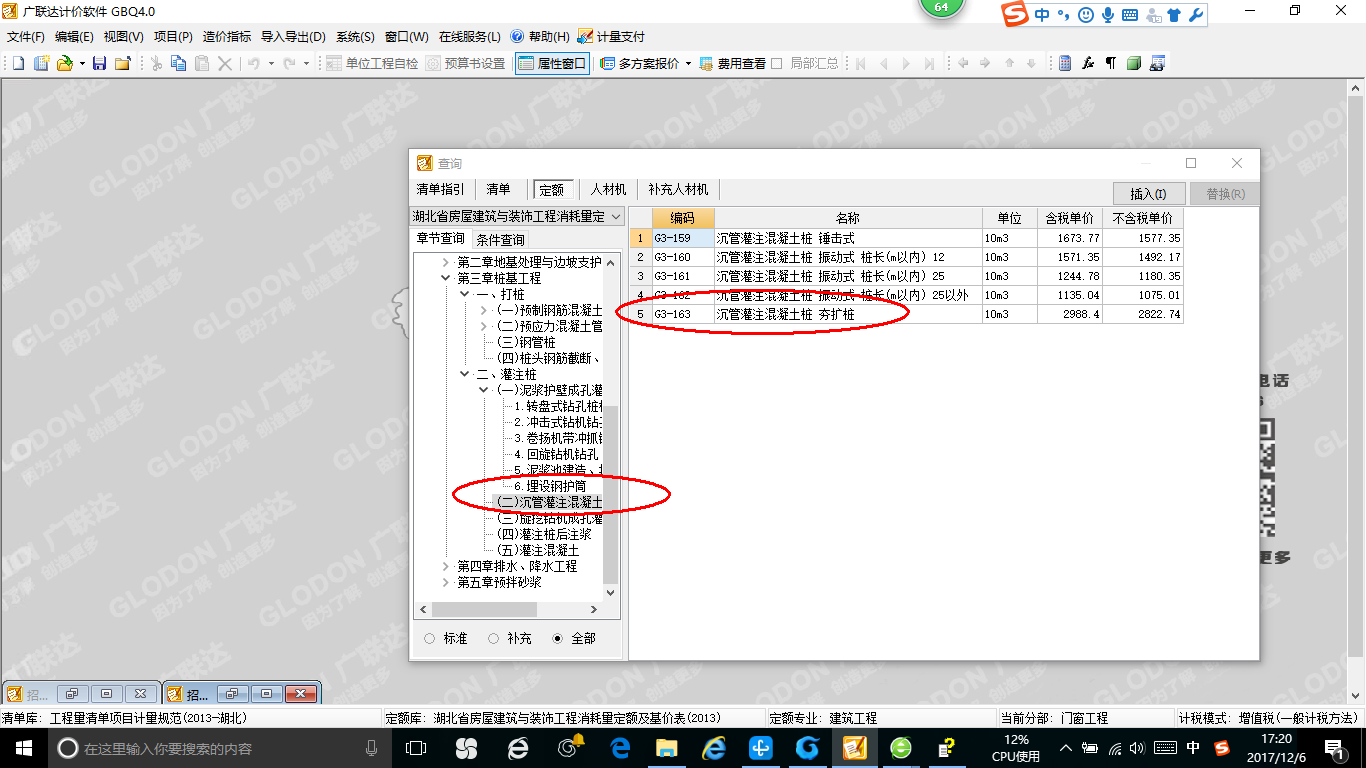1366x768 pixels.
Task: Click the Delete X toolbar icon
Action: pos(225,63)
